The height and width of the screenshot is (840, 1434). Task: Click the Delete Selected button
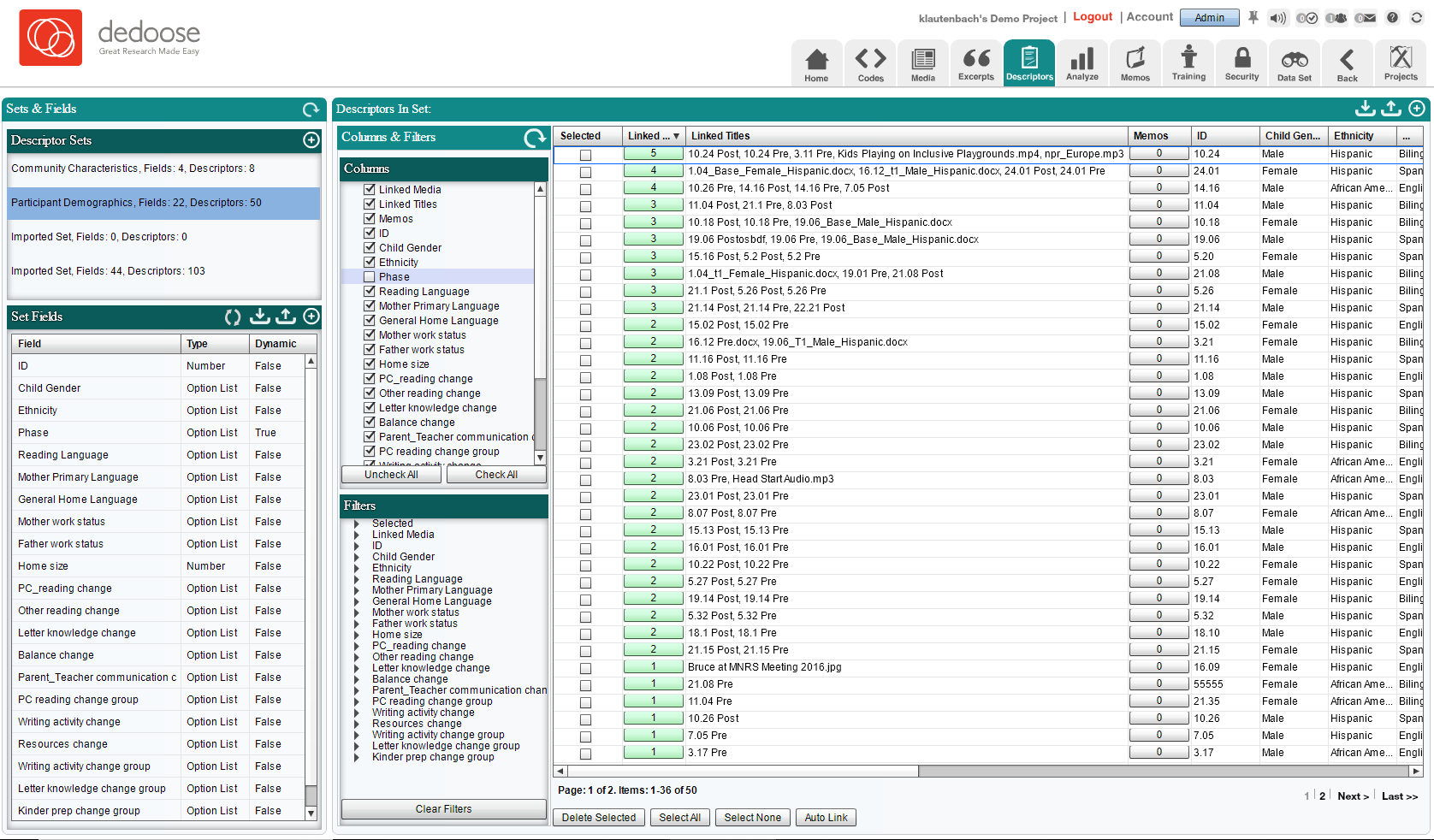pos(599,818)
